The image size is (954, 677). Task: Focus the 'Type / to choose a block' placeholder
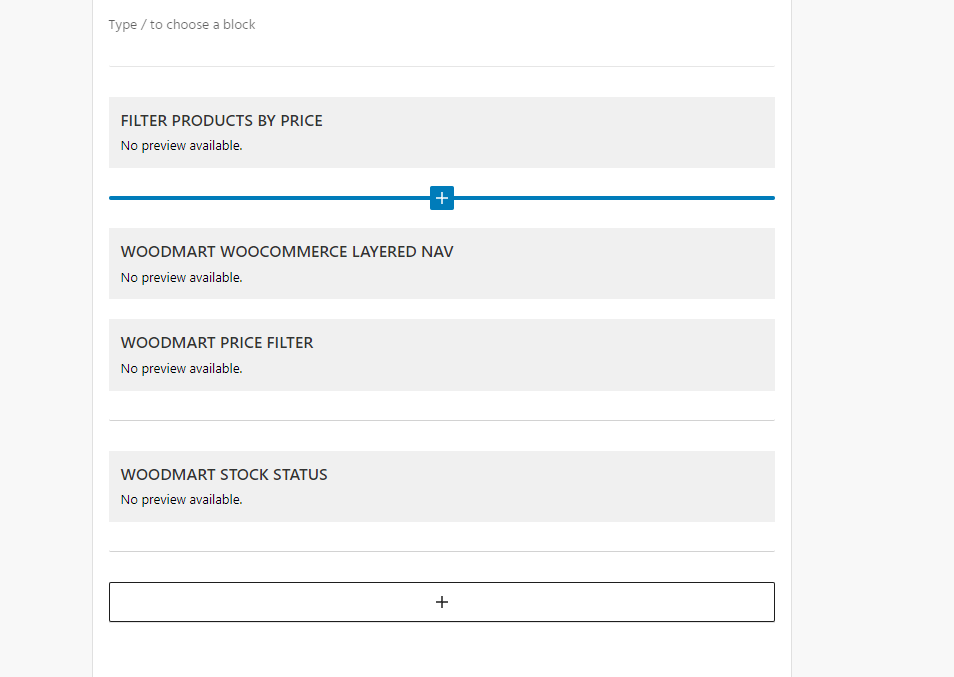point(182,24)
